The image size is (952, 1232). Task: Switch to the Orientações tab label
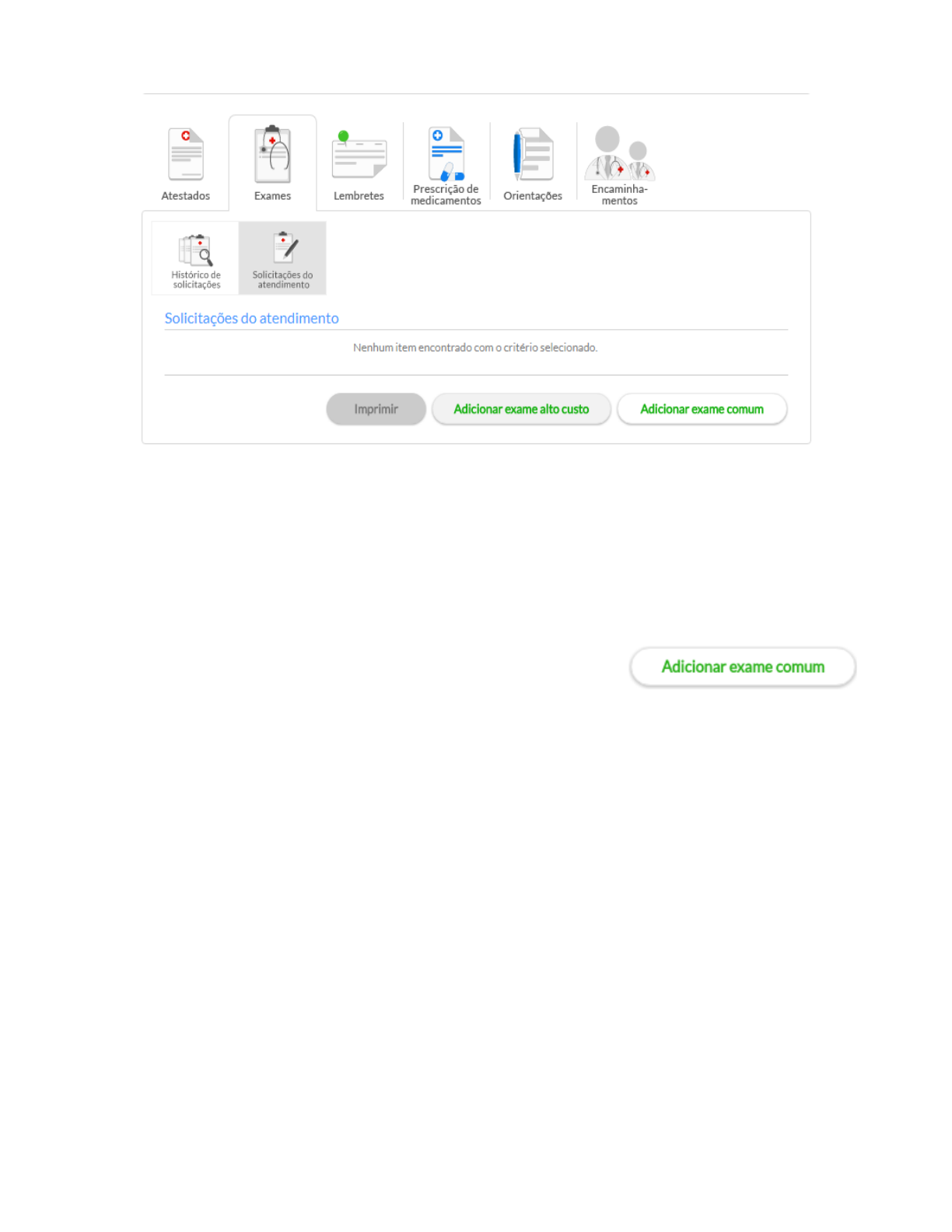[533, 196]
